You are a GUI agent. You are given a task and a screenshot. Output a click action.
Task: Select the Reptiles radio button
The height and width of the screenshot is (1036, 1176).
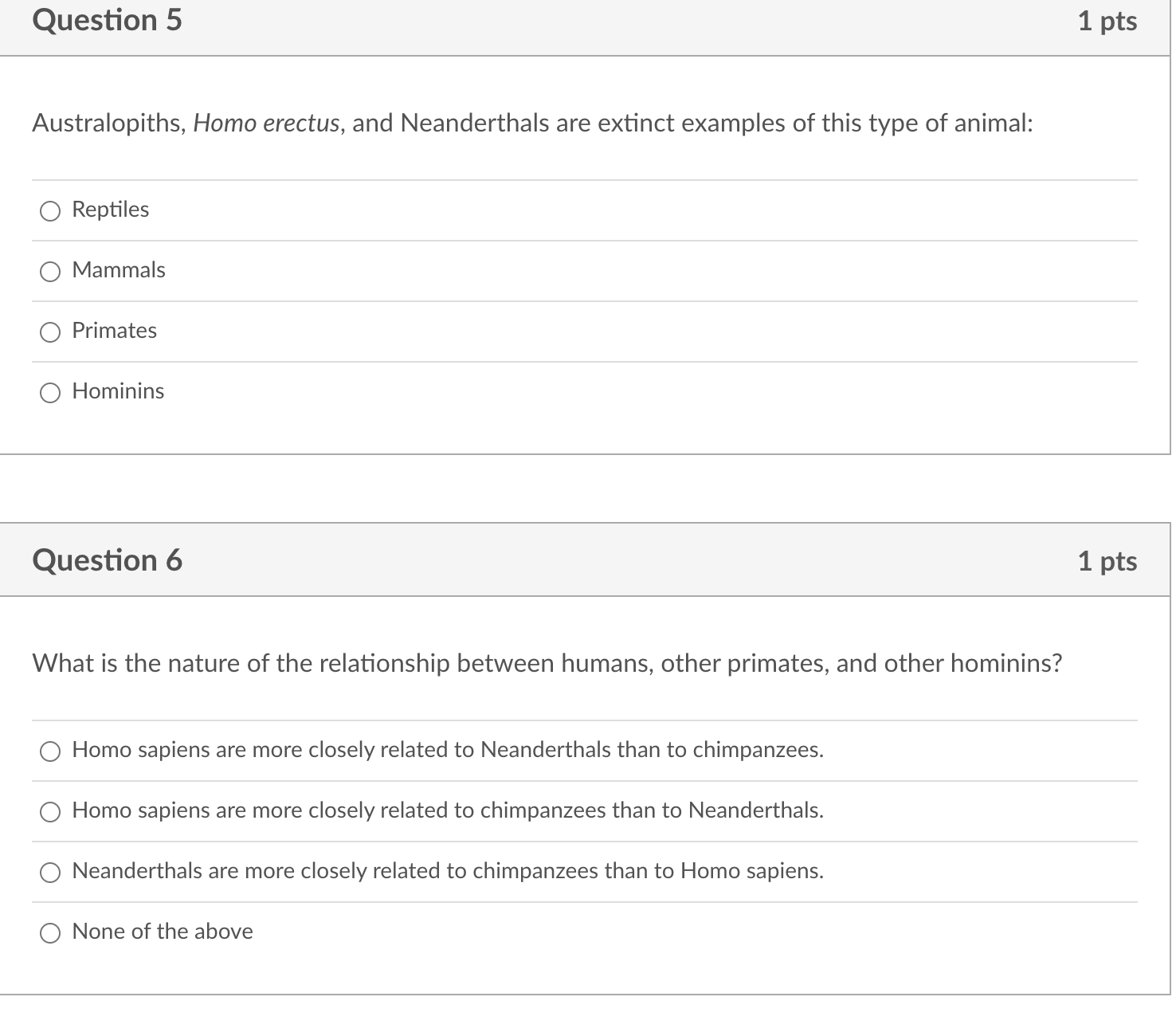[50, 210]
